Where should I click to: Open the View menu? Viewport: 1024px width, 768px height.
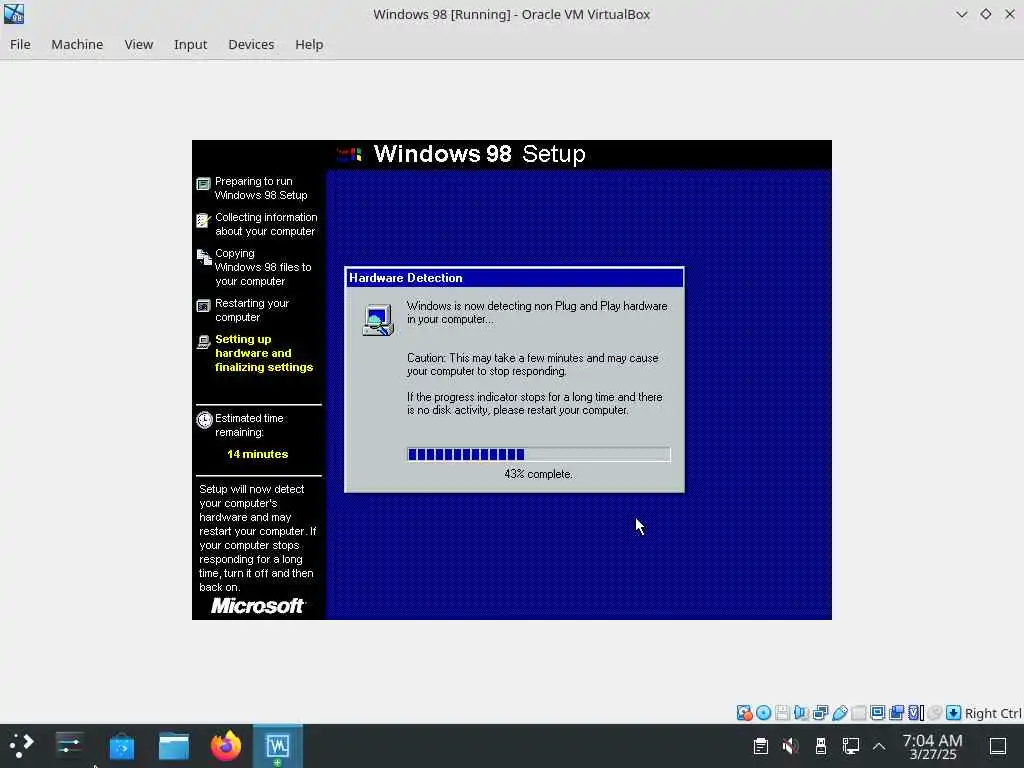[138, 44]
